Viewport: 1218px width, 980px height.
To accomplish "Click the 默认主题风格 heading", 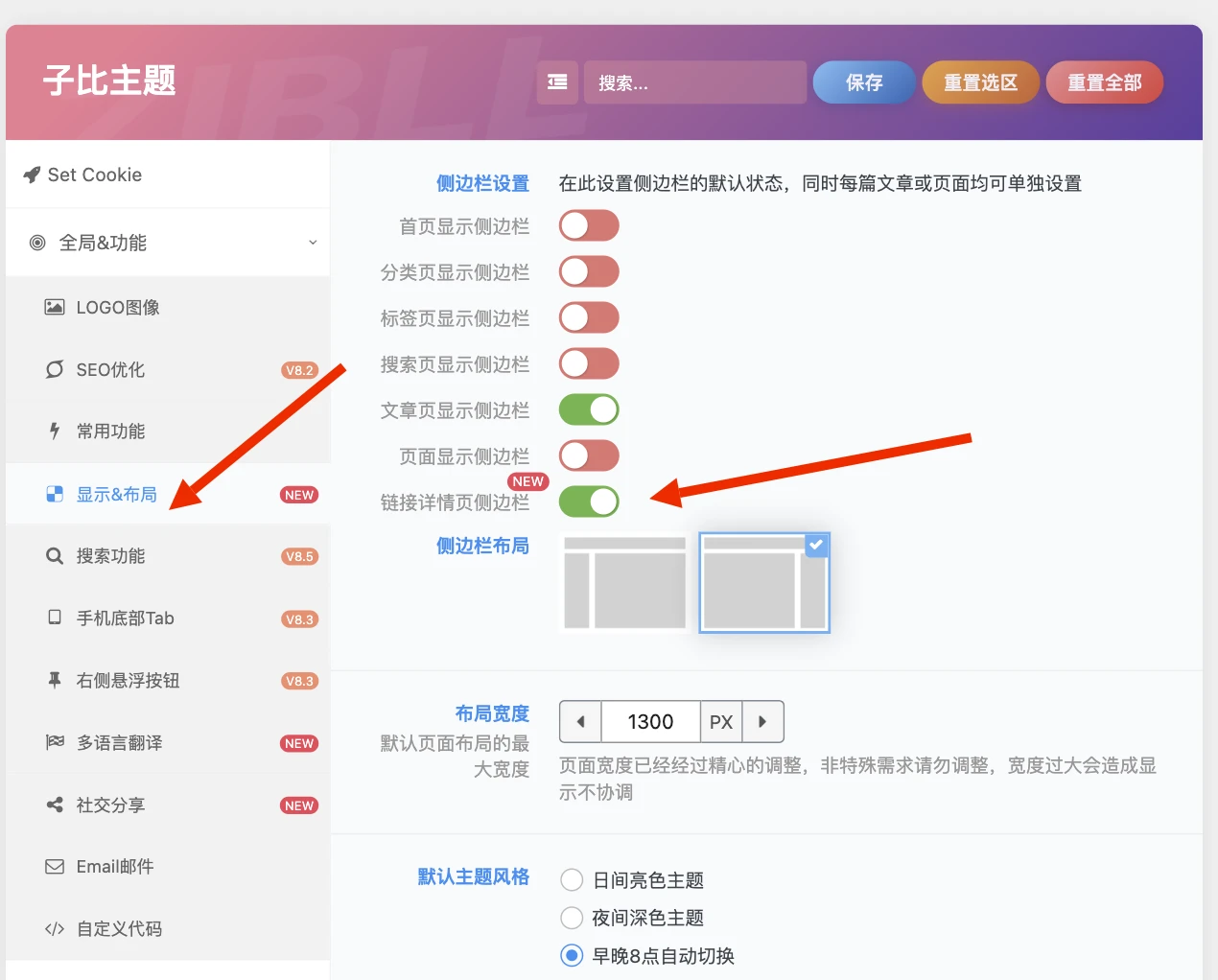I will (x=473, y=876).
